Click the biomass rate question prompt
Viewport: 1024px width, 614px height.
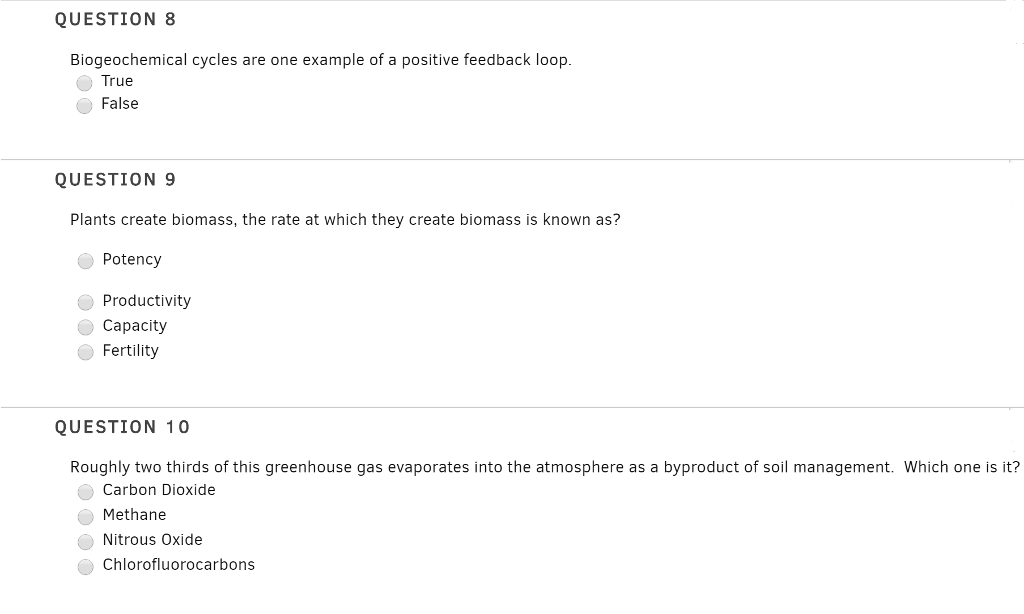pos(345,219)
